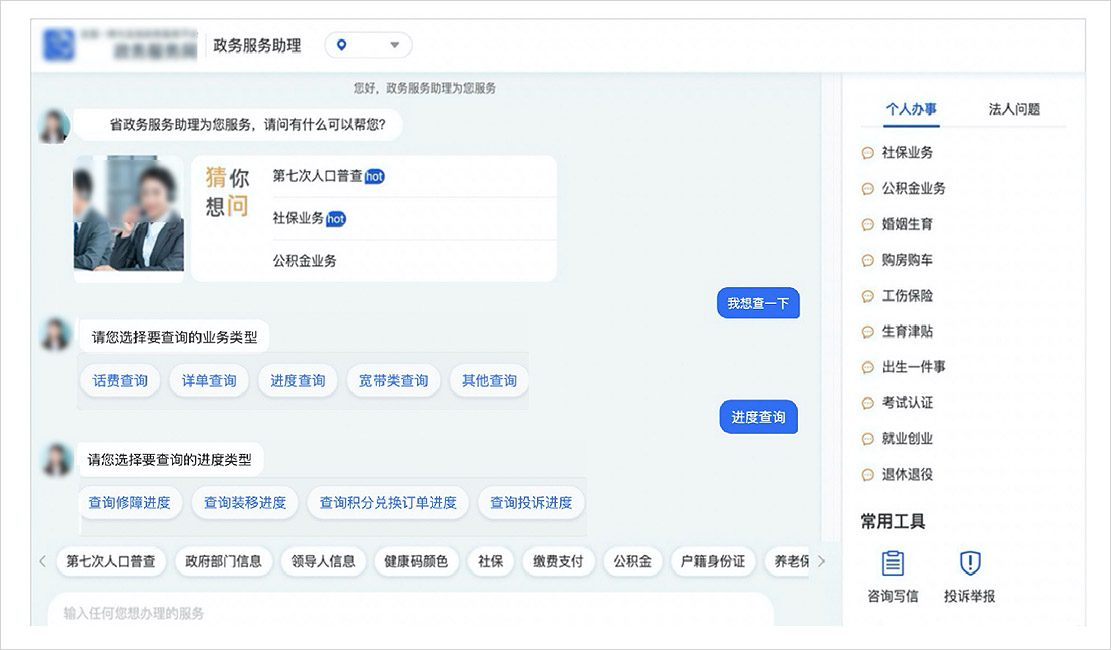
Task: Open 公积金业务 in the right sidebar
Action: (x=913, y=188)
